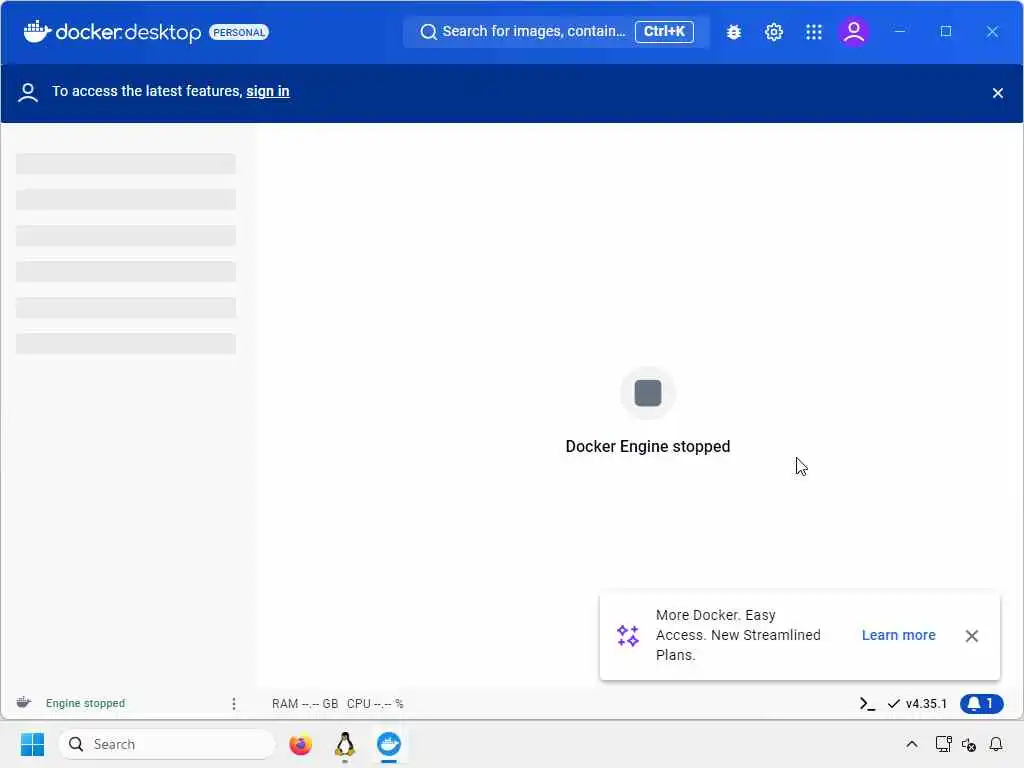Screen dimensions: 1024x768
Task: Click the Engine stopped status text
Action: (x=85, y=703)
